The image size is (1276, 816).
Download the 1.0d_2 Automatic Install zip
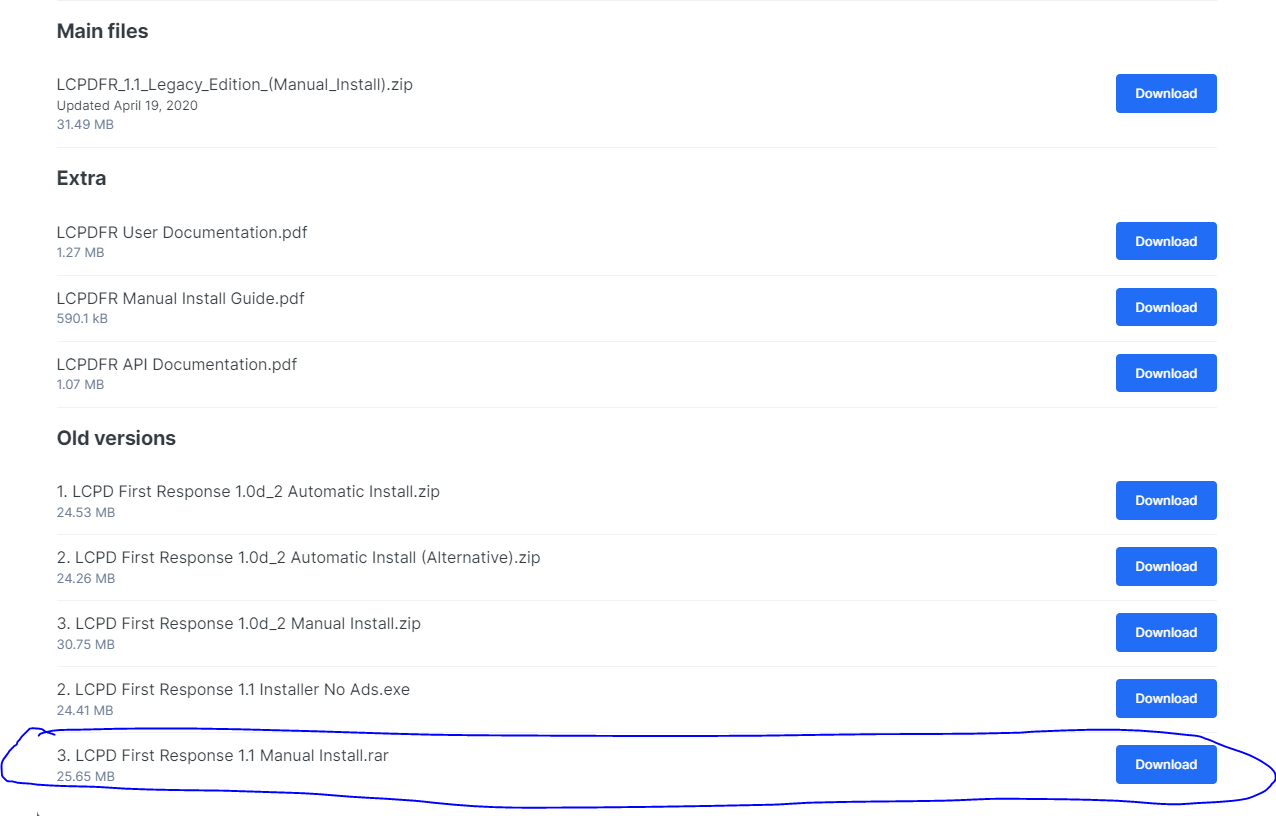[x=1165, y=500]
